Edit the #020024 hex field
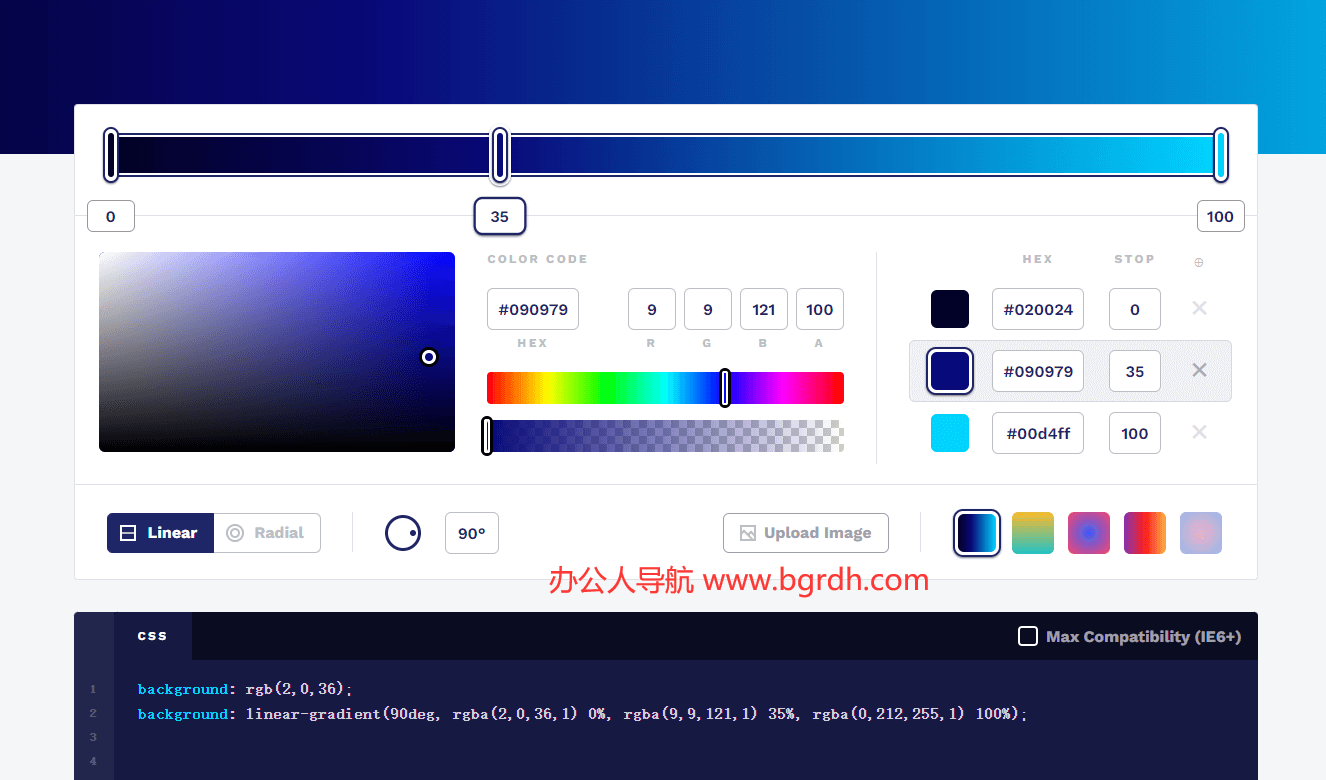The width and height of the screenshot is (1326, 780). (x=1038, y=309)
